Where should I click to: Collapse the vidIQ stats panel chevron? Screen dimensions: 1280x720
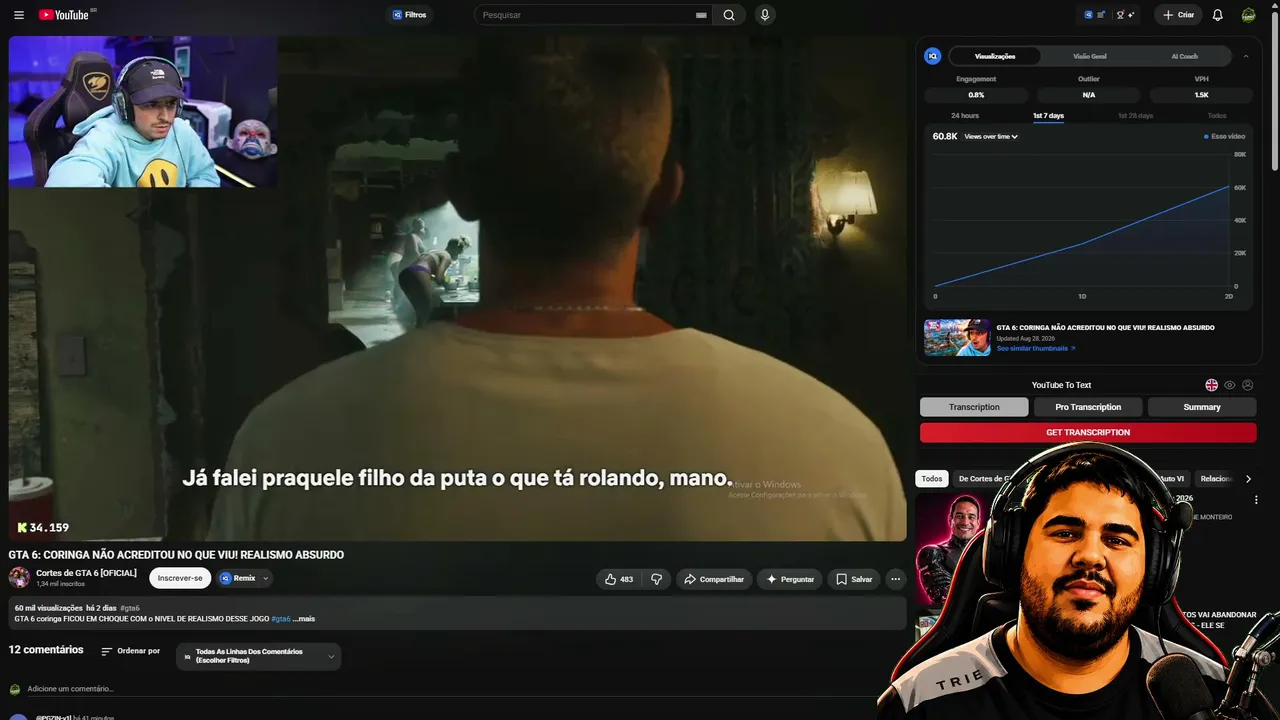pyautogui.click(x=1246, y=56)
